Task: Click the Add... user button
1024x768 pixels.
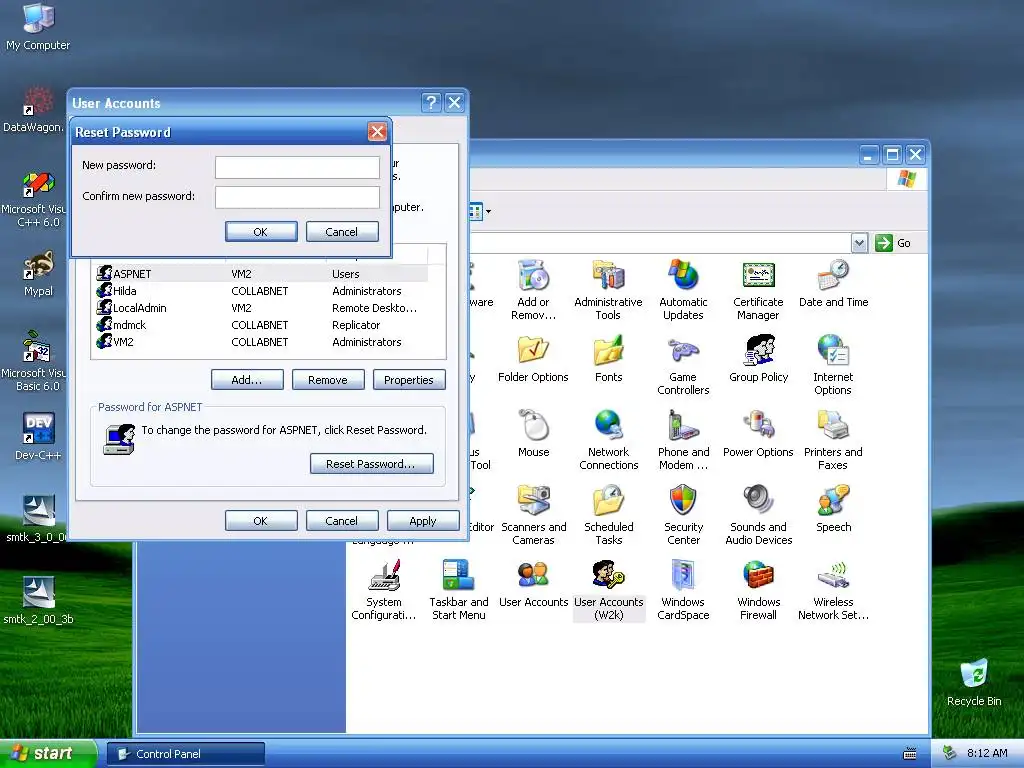Action: pyautogui.click(x=247, y=379)
